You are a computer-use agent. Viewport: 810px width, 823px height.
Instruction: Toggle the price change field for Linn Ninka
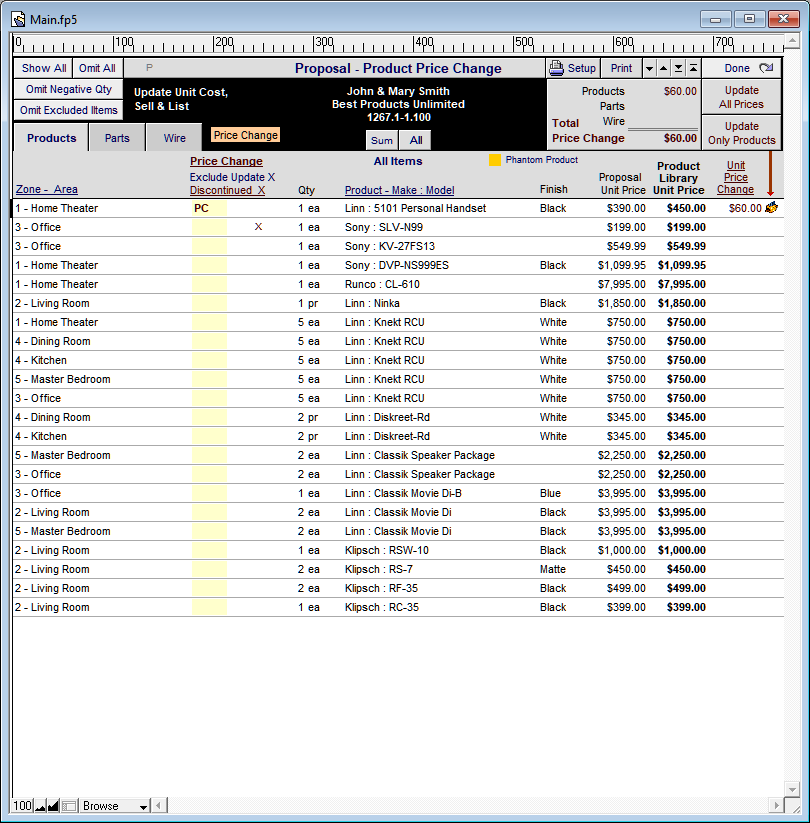(209, 303)
